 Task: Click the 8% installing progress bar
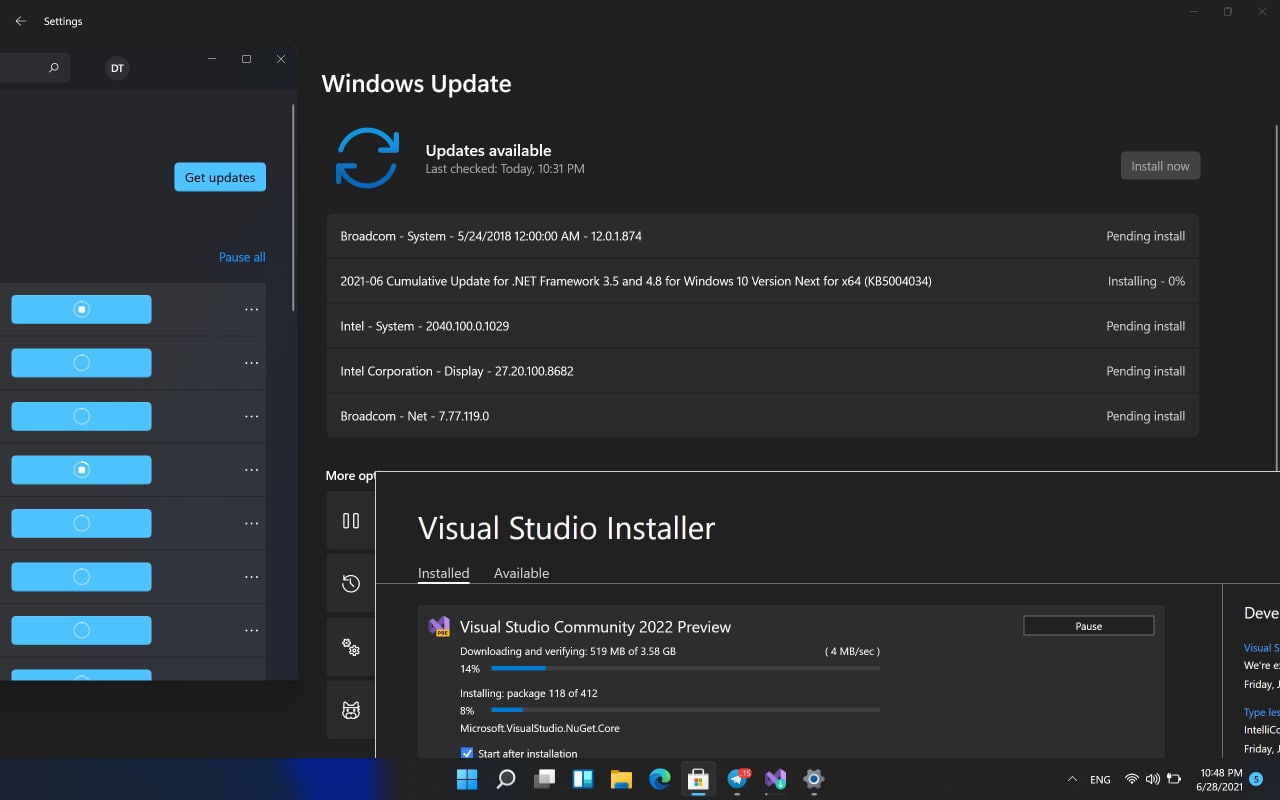coord(686,710)
